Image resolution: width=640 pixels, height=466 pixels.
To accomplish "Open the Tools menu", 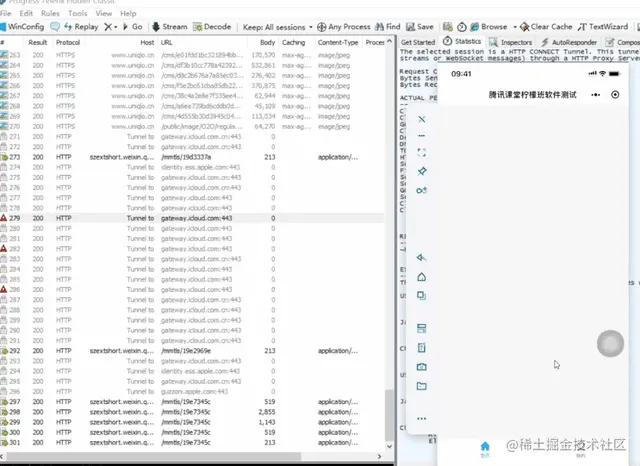I will click(x=78, y=13).
